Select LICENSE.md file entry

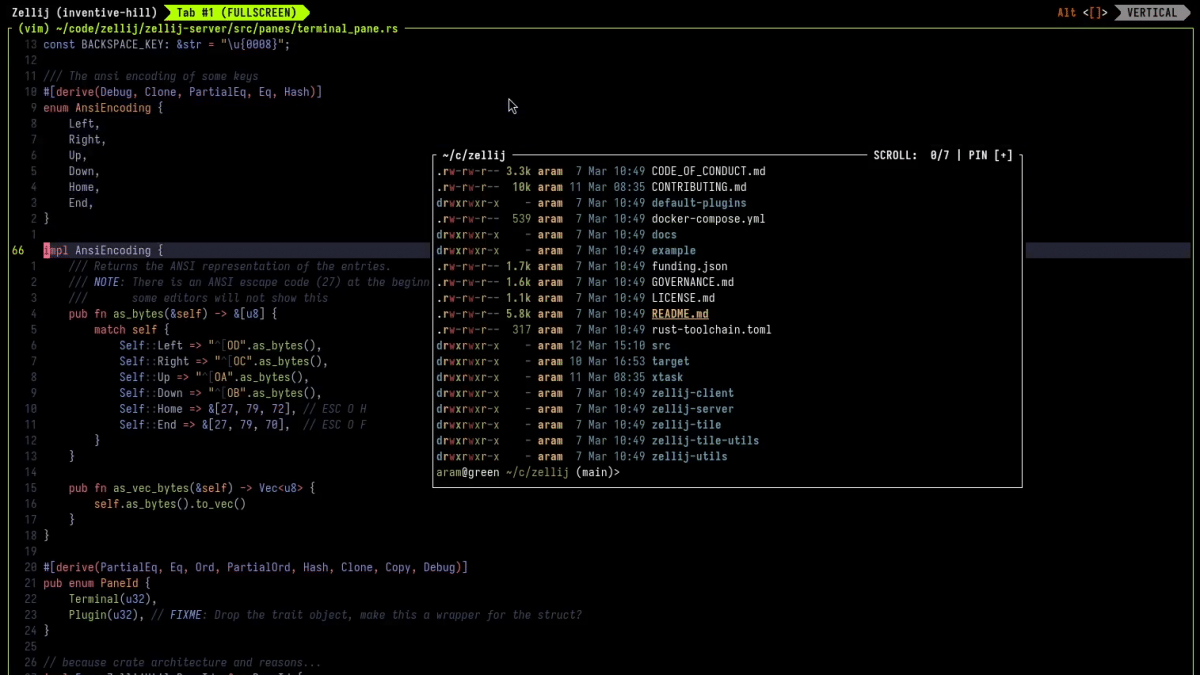(683, 298)
